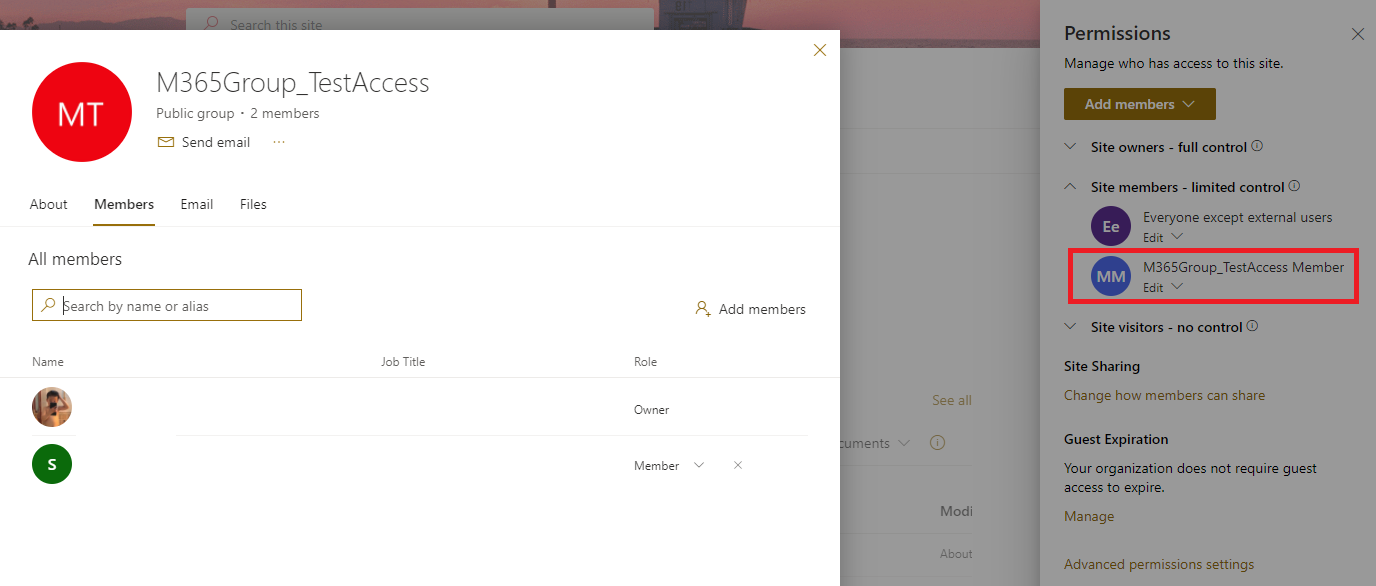Click the green S member avatar
Viewport: 1376px width, 586px height.
click(x=52, y=464)
